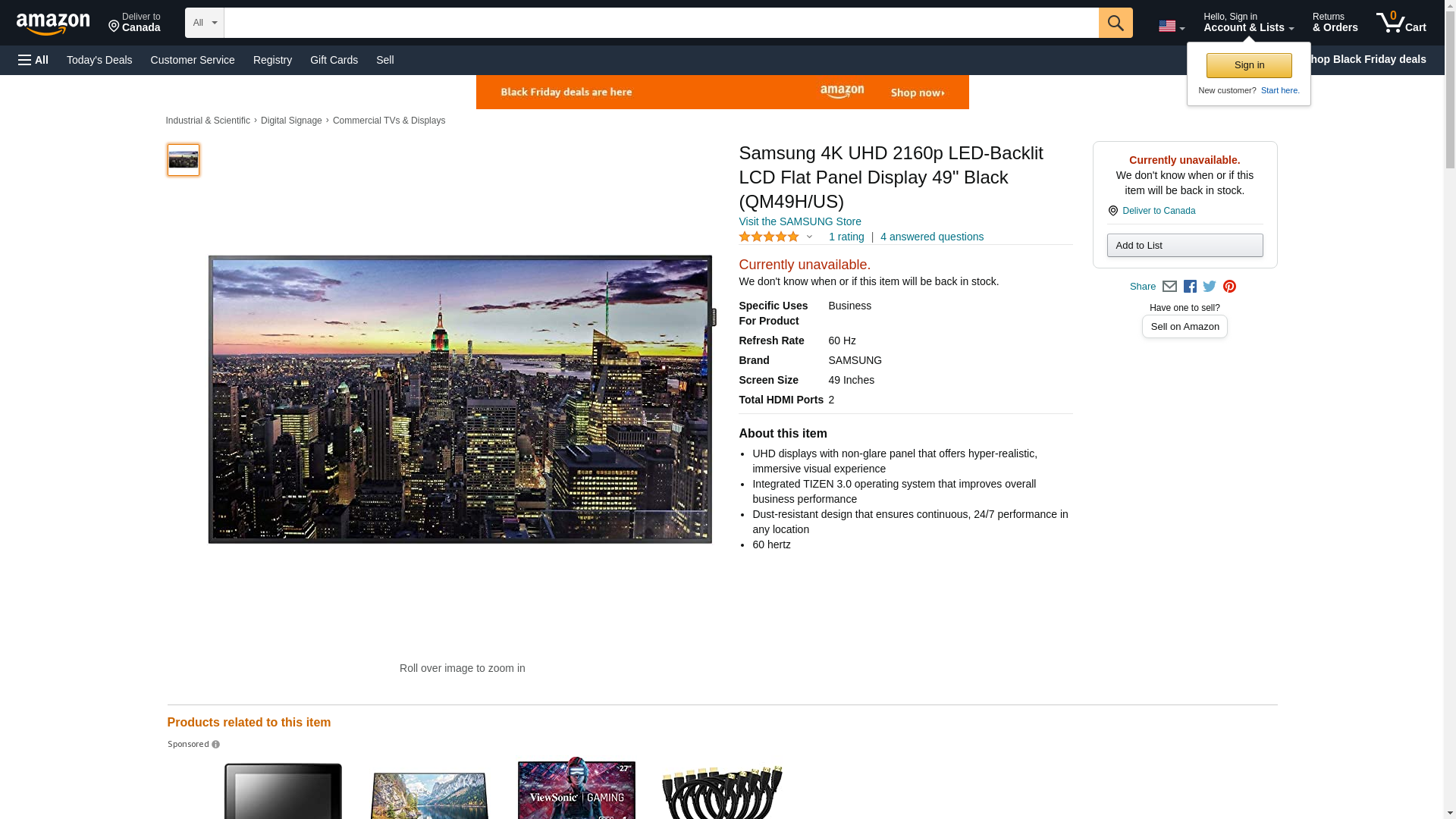Share product on Facebook icon
This screenshot has height=819, width=1456.
pos(1190,287)
